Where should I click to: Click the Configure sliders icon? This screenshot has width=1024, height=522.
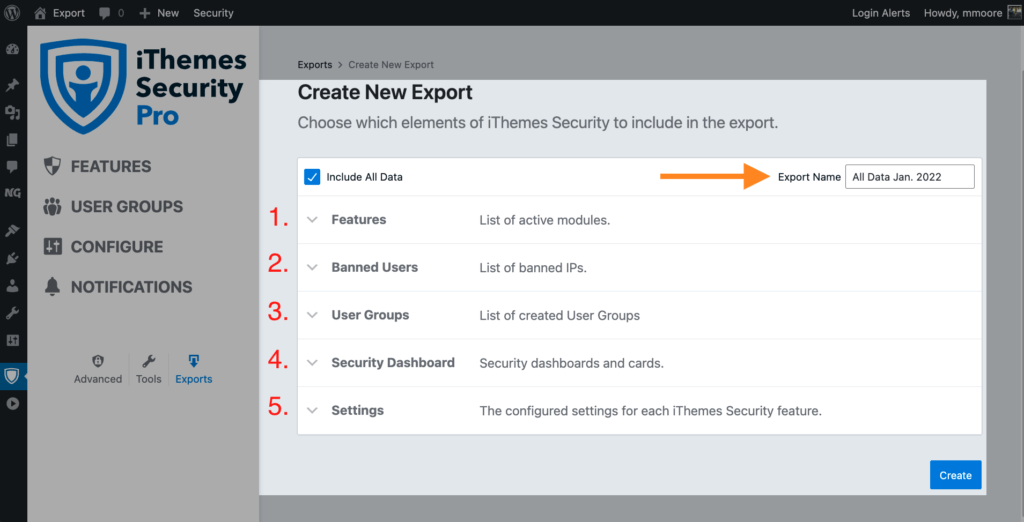(52, 246)
